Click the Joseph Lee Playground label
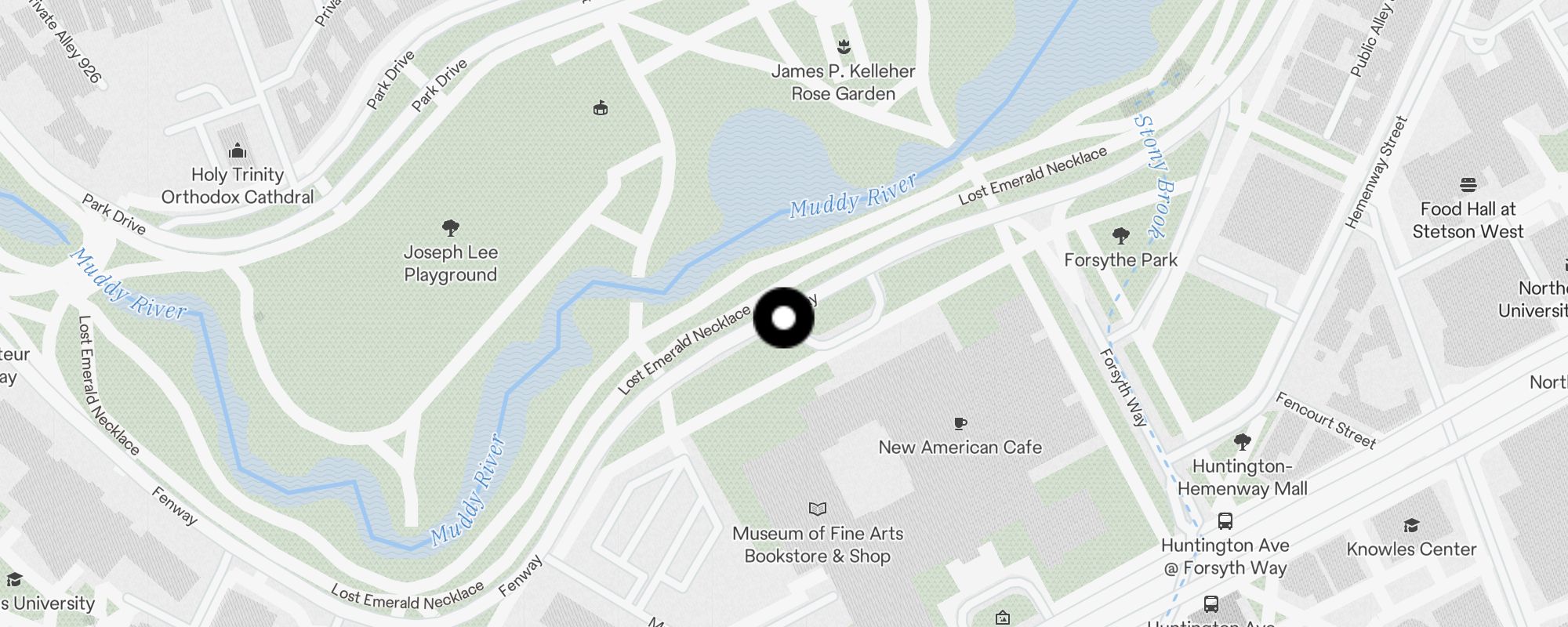 pos(451,263)
